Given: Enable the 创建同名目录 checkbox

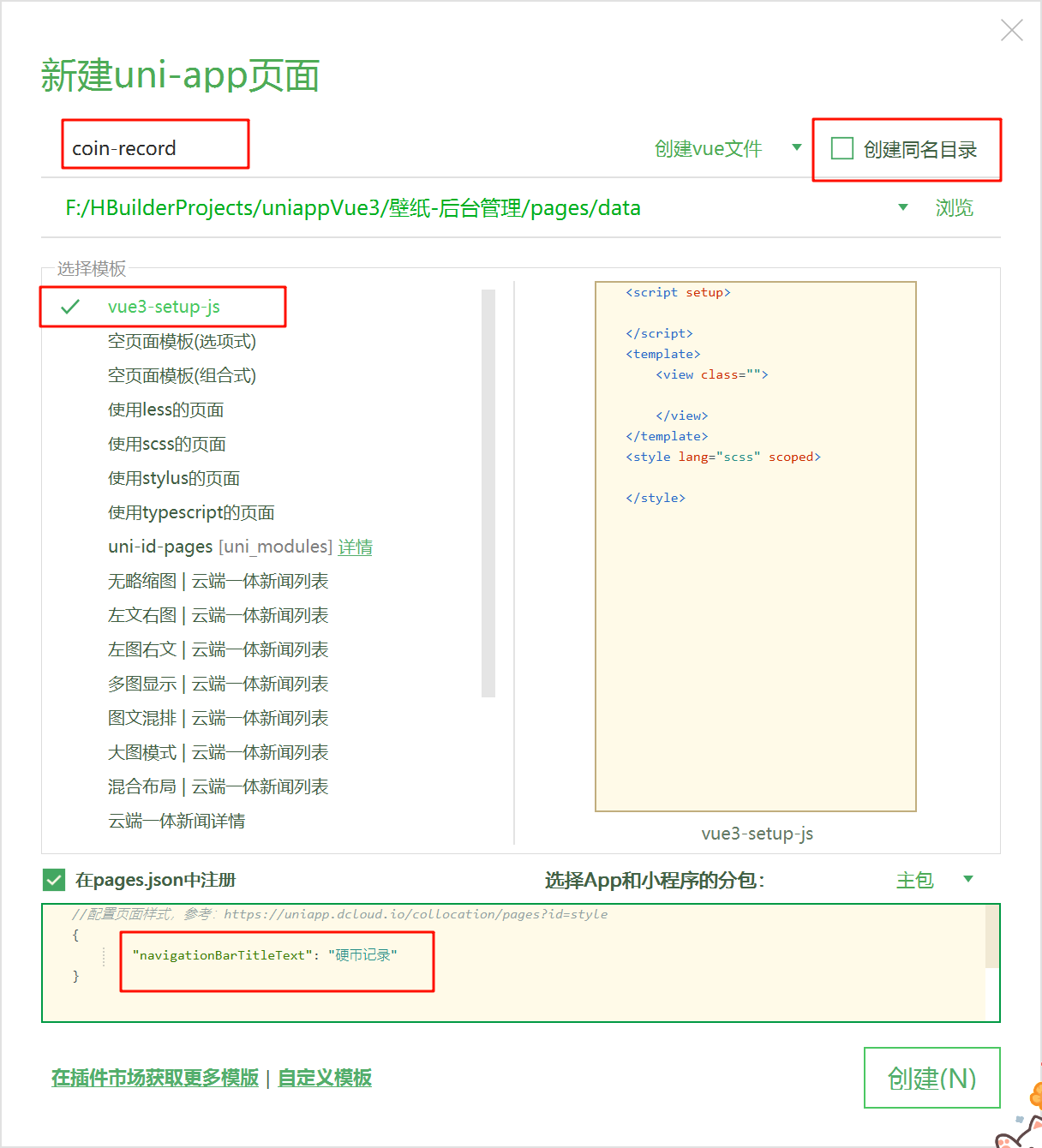Looking at the screenshot, I should pos(842,149).
